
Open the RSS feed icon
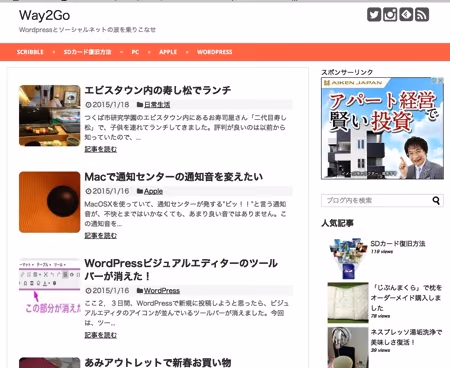[422, 15]
